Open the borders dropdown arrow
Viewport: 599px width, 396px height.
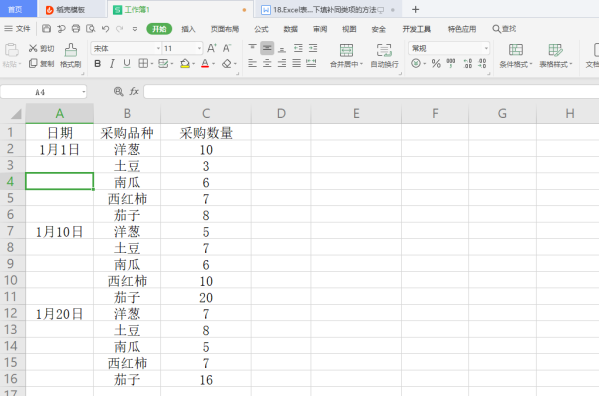pos(152,64)
